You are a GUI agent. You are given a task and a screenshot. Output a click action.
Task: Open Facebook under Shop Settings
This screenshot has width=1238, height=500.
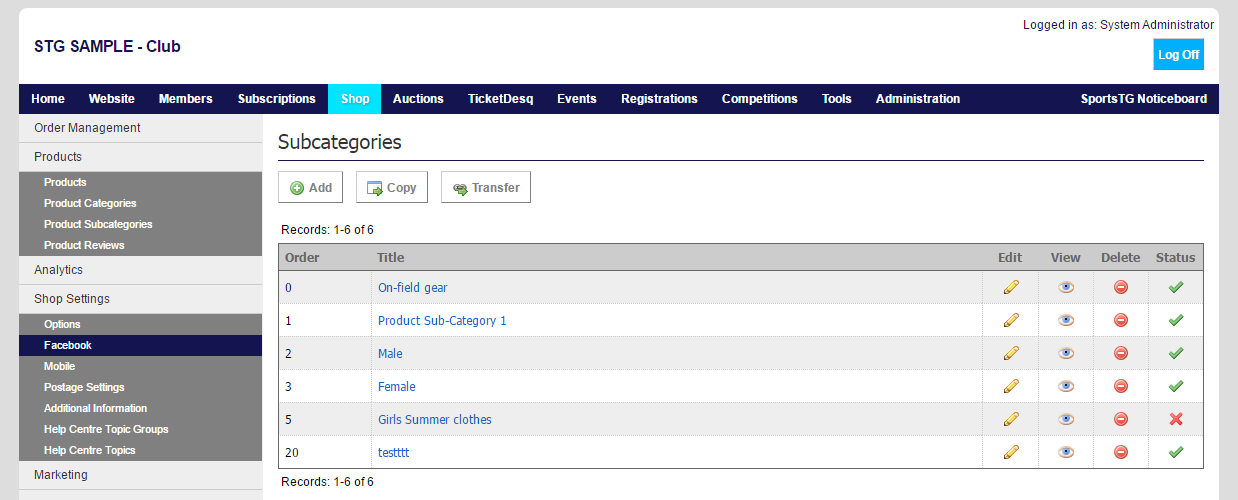click(140, 345)
